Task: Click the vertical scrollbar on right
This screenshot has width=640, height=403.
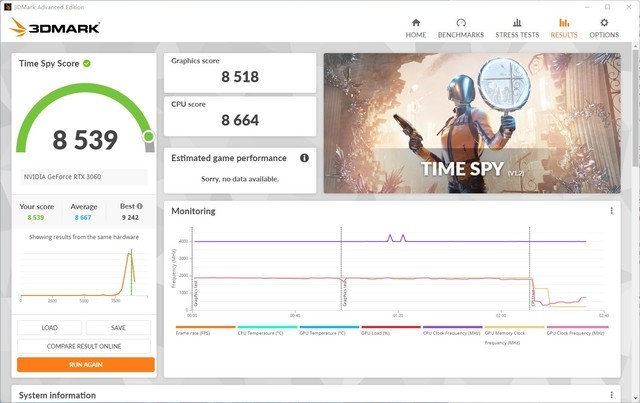Action: click(636, 106)
